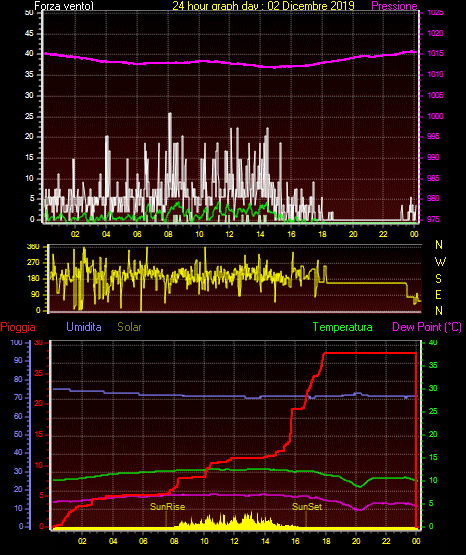Click the 'SunRise' marker label
The height and width of the screenshot is (555, 466).
click(x=167, y=507)
